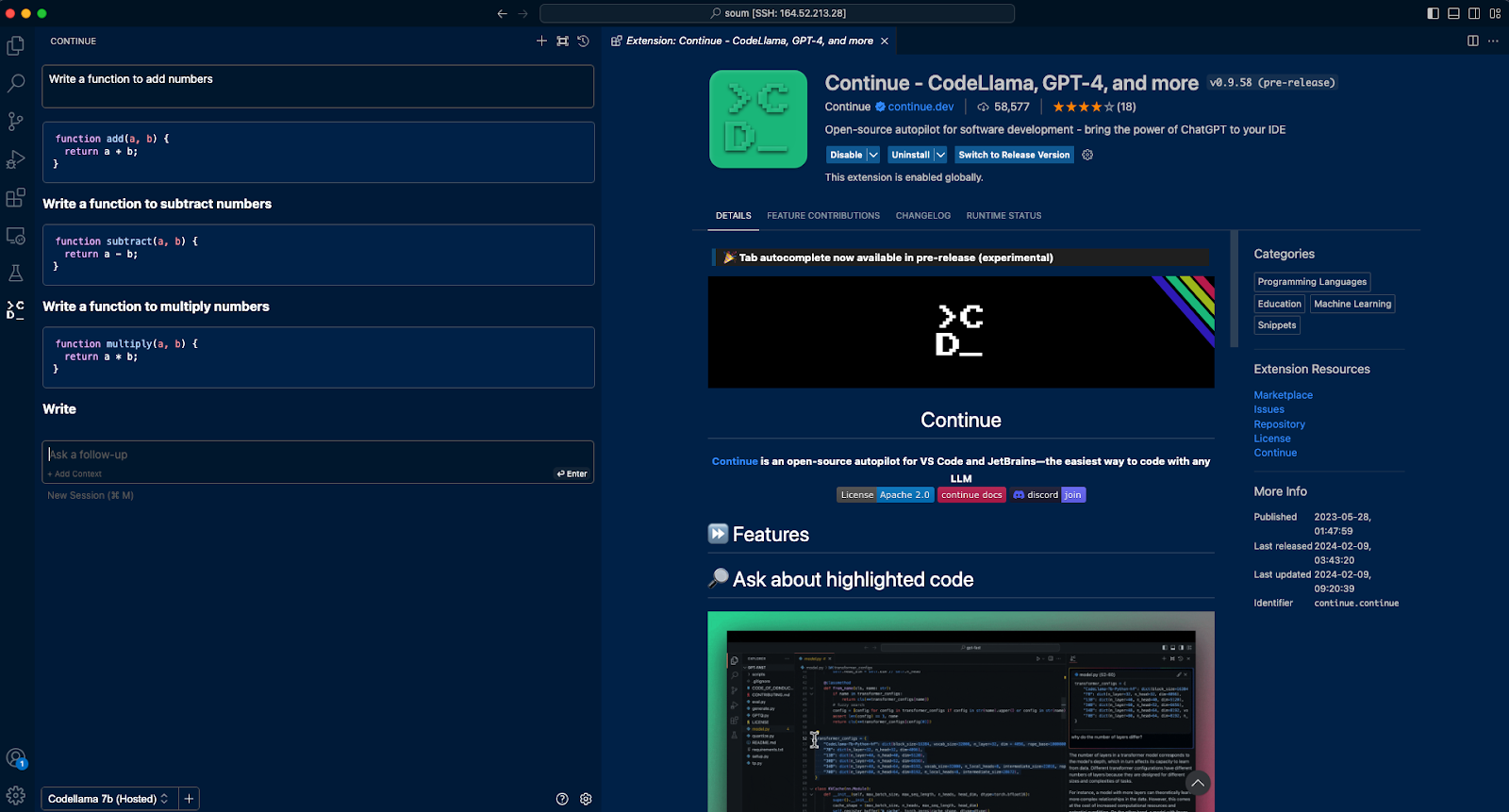1509x812 pixels.
Task: Click Add Context below the input
Action: [75, 474]
